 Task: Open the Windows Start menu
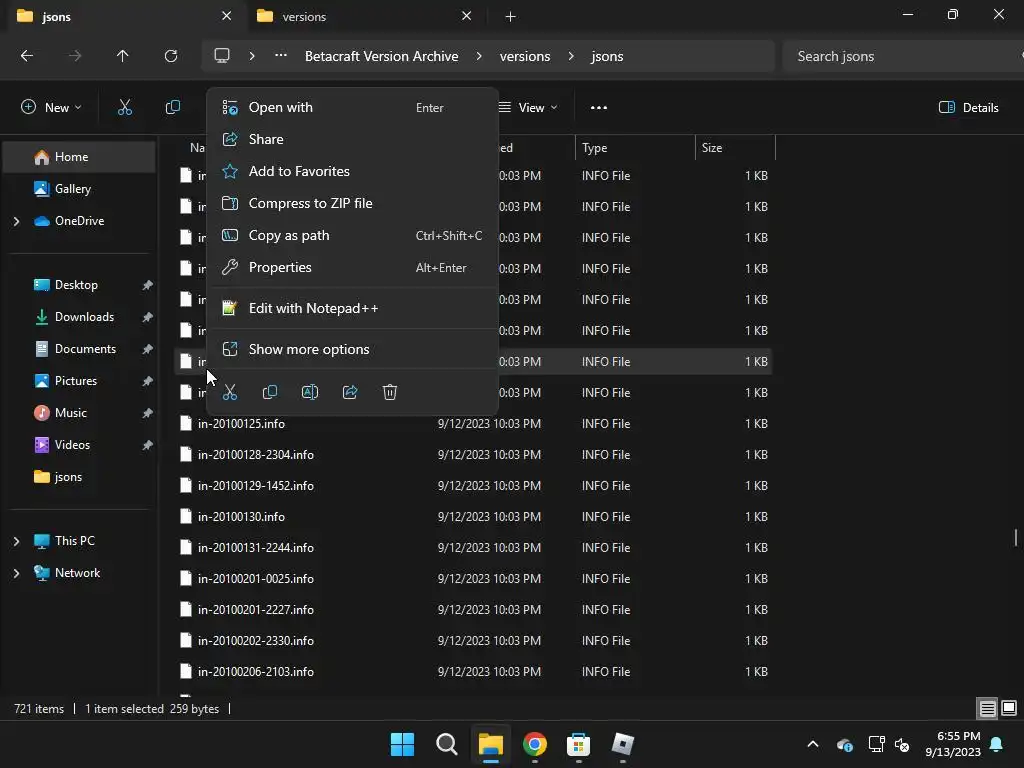402,744
